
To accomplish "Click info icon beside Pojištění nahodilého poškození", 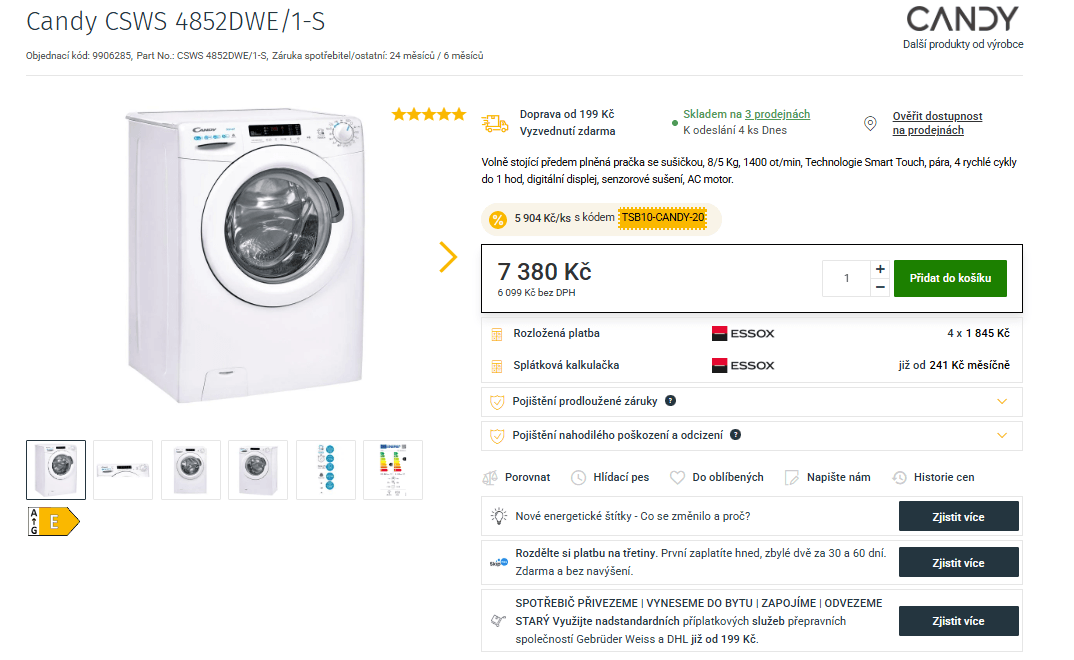I will 735,435.
